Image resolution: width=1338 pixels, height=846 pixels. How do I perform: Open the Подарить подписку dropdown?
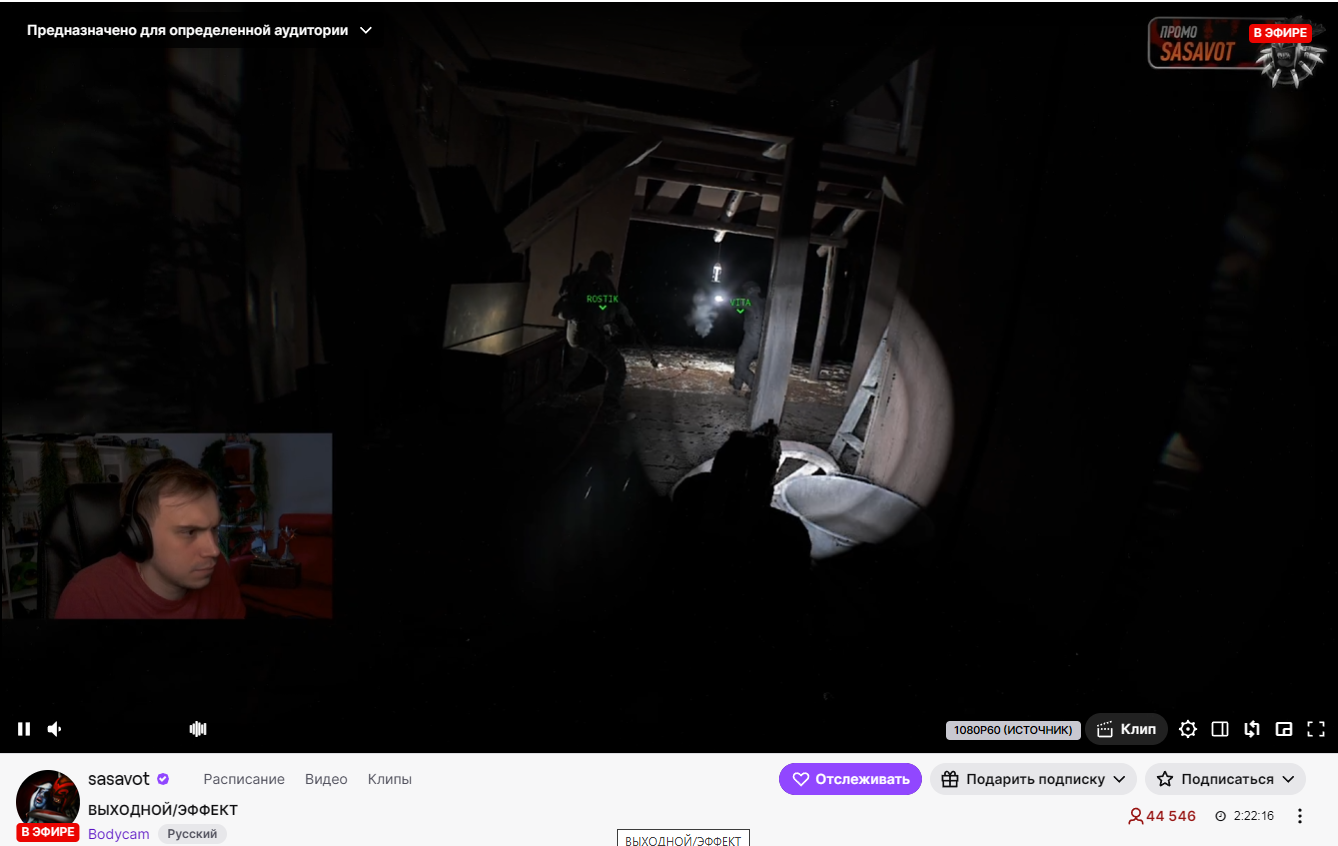click(x=1033, y=779)
